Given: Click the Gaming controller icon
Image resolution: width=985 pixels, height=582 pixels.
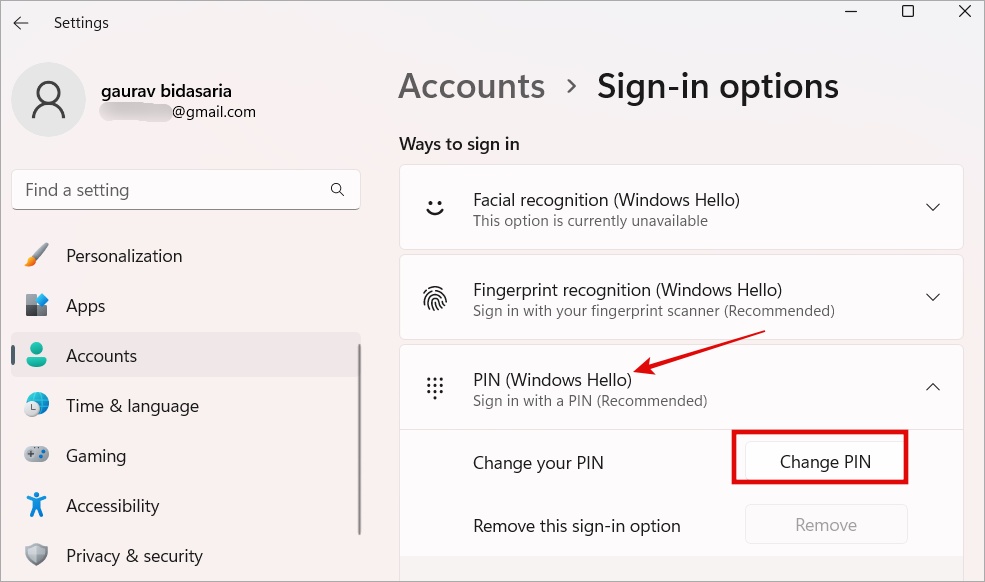Looking at the screenshot, I should [x=37, y=456].
